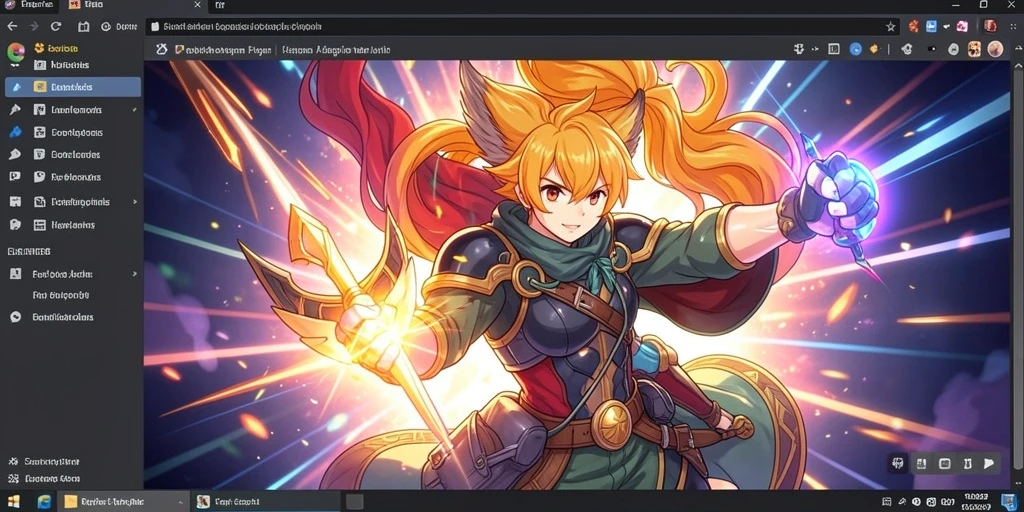Open the sidebar row with the play-box icon

[72, 177]
